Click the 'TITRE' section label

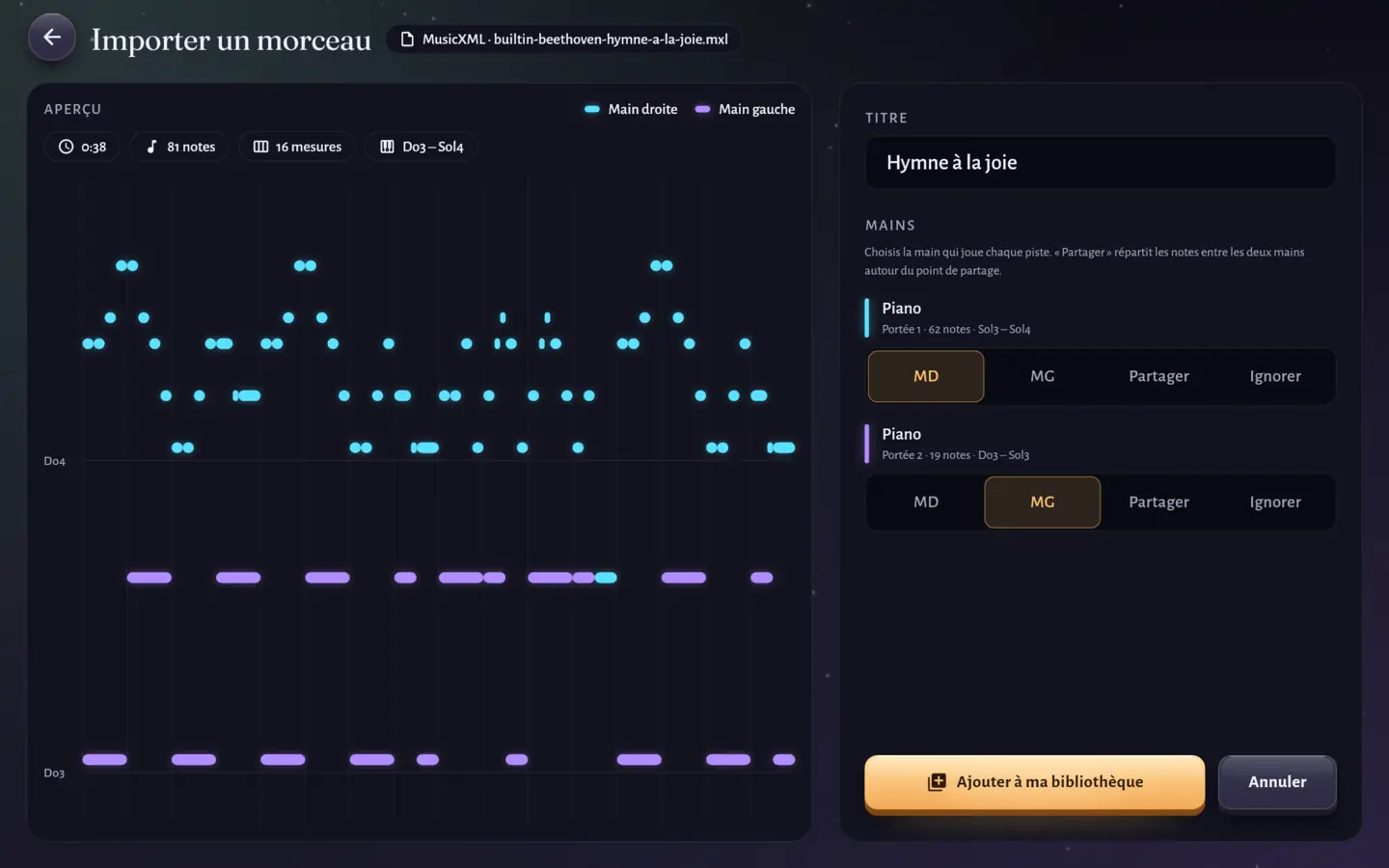[886, 118]
